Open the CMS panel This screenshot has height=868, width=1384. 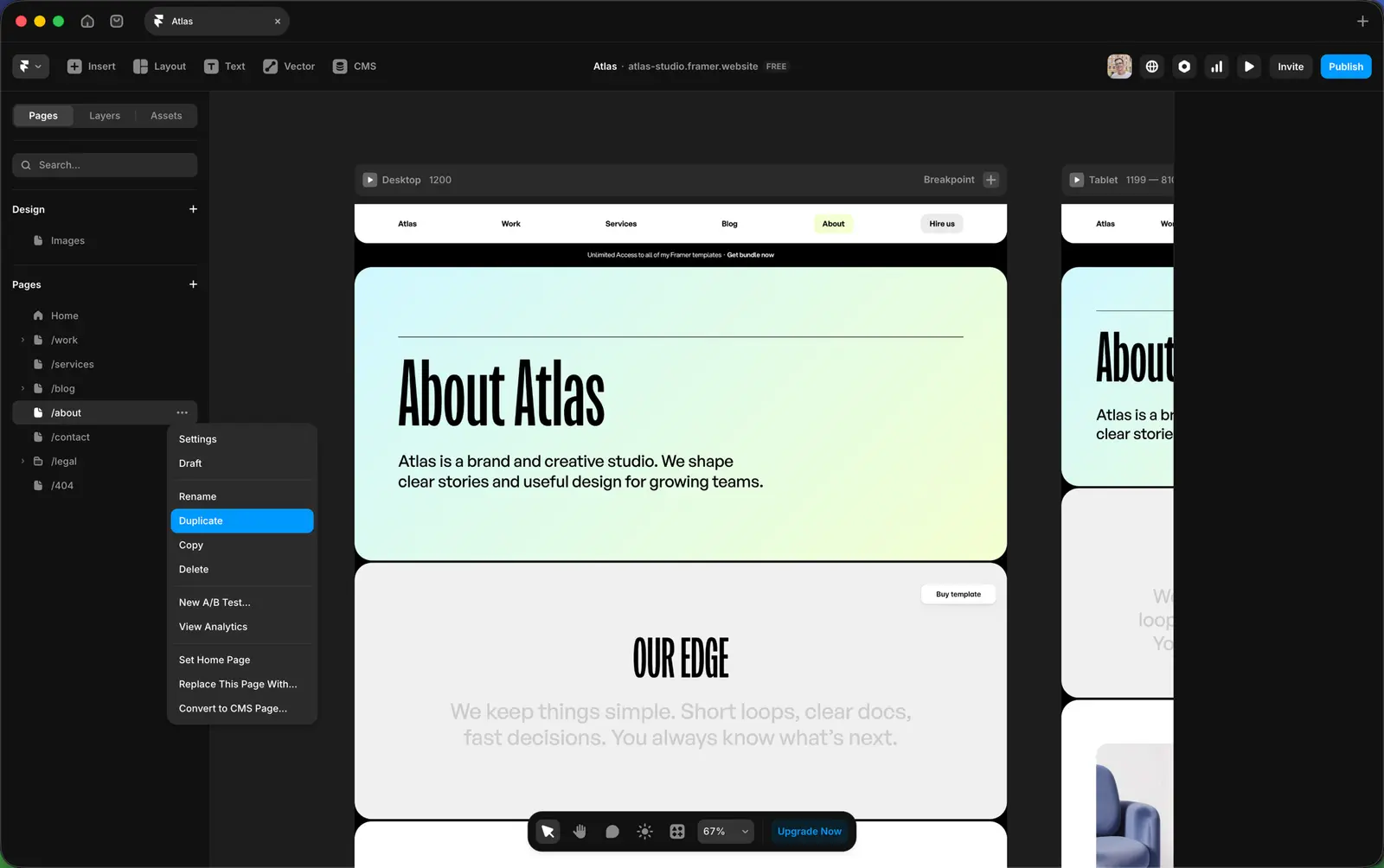(x=355, y=67)
